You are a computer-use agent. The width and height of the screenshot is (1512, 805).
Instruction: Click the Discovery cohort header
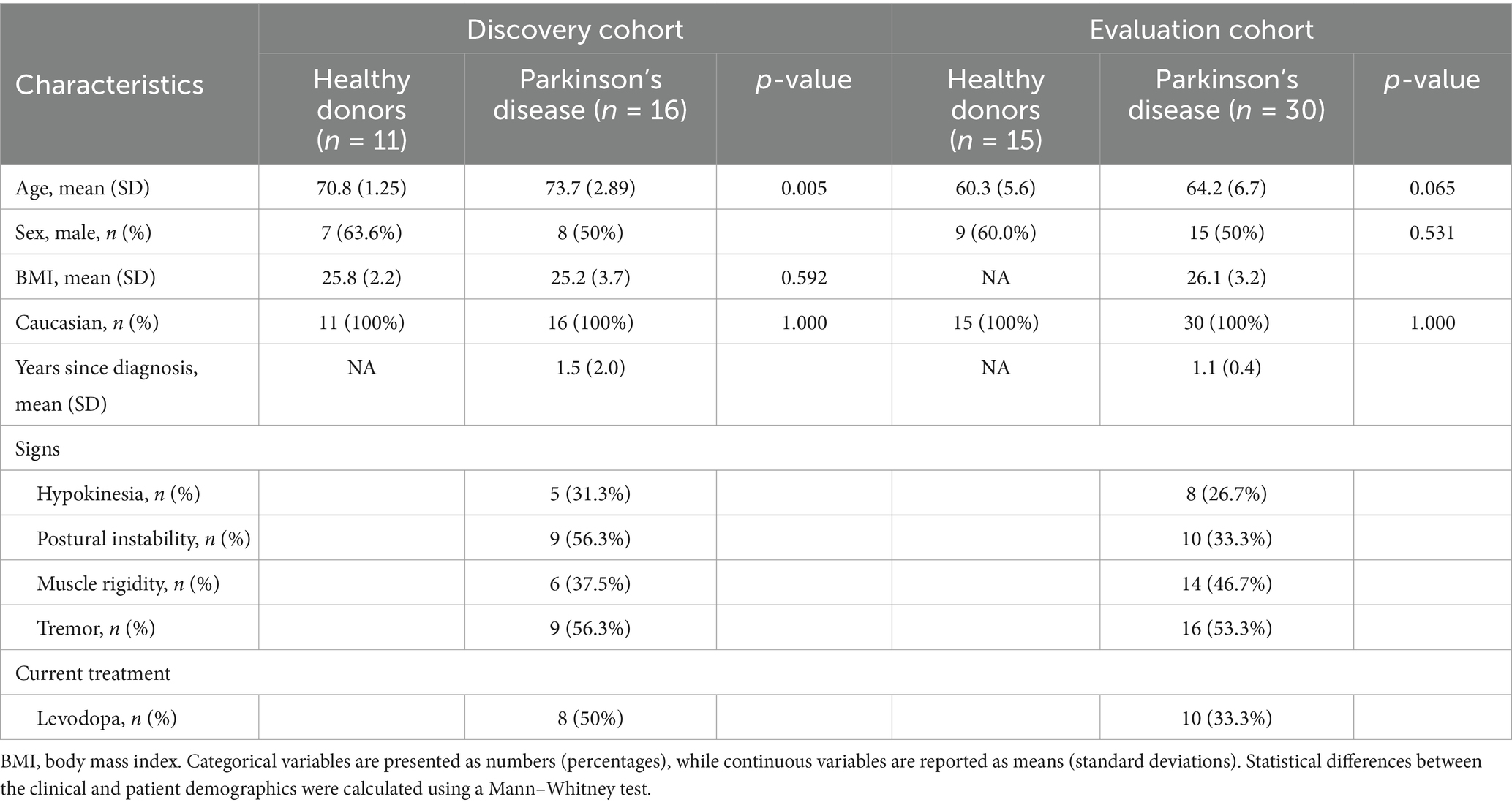tap(575, 29)
